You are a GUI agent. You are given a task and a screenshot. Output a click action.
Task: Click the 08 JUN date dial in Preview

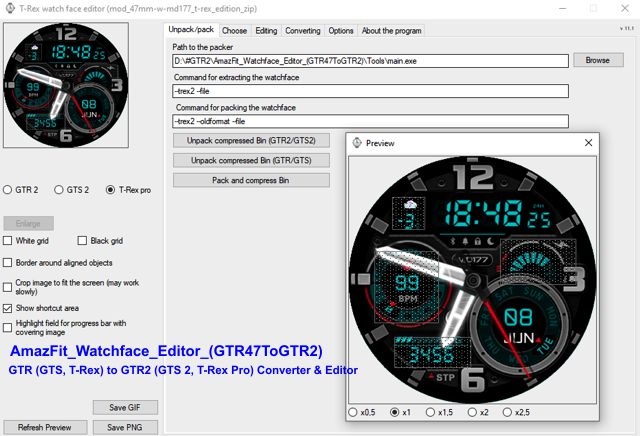click(518, 326)
